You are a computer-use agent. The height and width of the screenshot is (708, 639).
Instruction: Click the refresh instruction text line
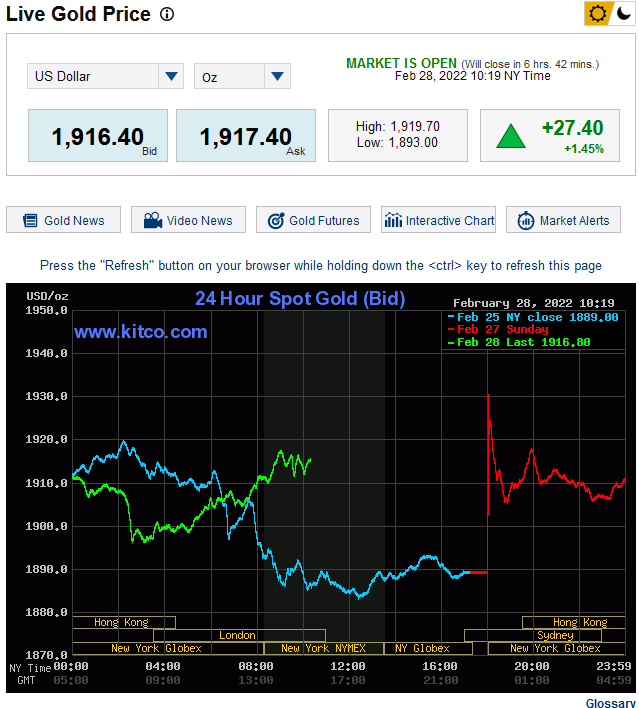click(x=321, y=266)
